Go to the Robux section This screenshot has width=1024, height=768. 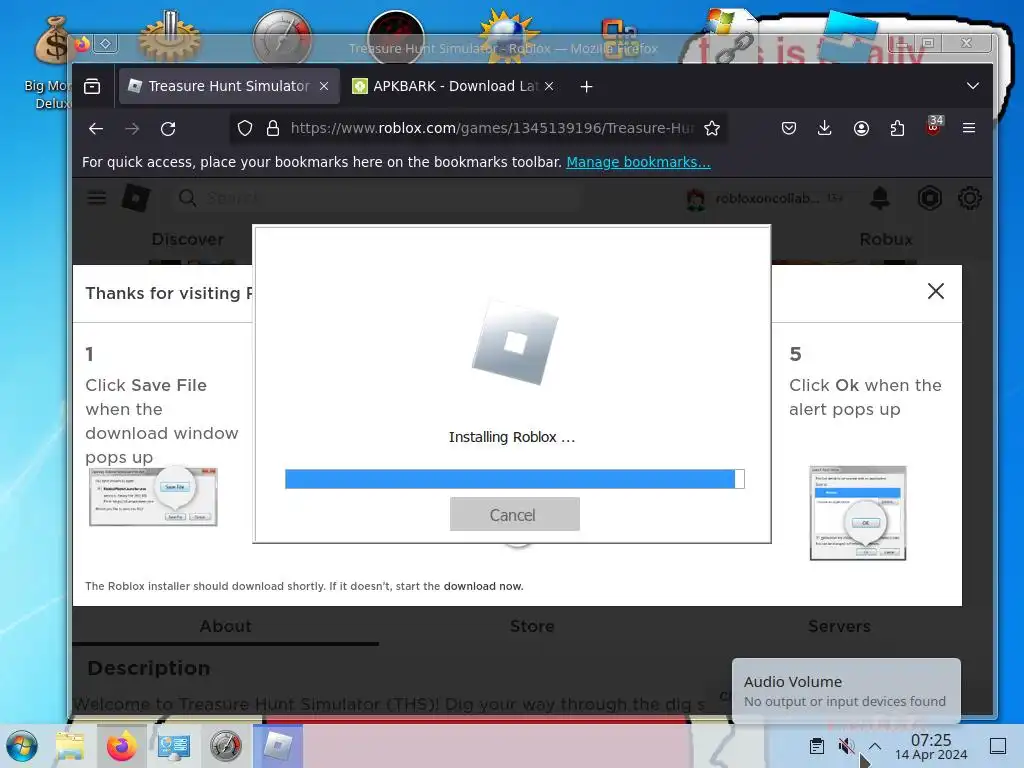click(886, 240)
